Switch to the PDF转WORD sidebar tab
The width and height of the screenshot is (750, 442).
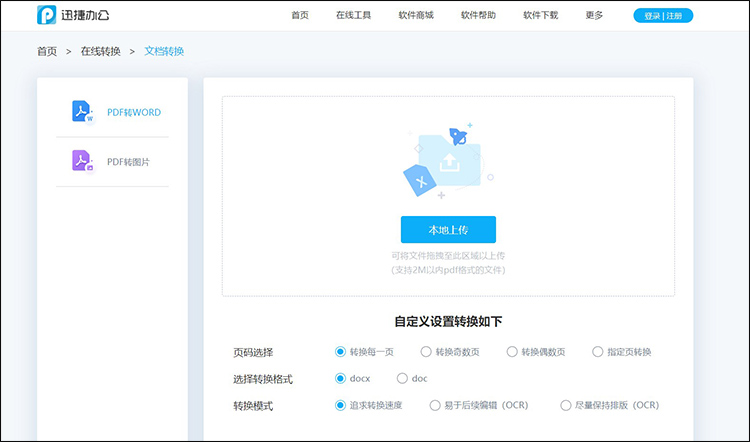(112, 112)
